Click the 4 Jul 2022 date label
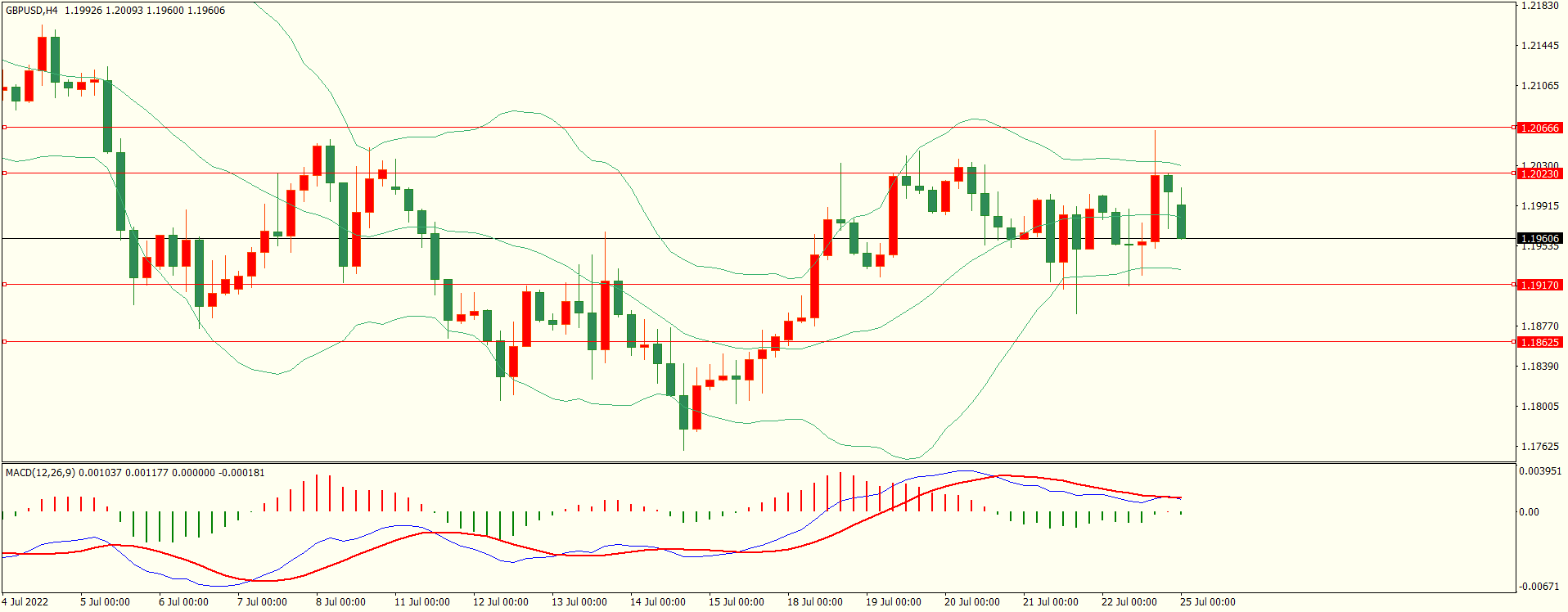1568x612 pixels. tap(25, 602)
